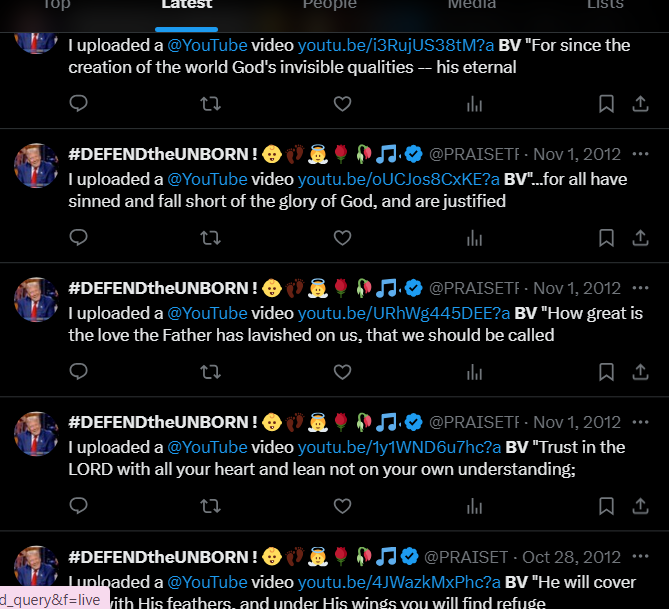Reply to the 'God's invisible qualities' tweet
669x609 pixels.
(x=79, y=104)
